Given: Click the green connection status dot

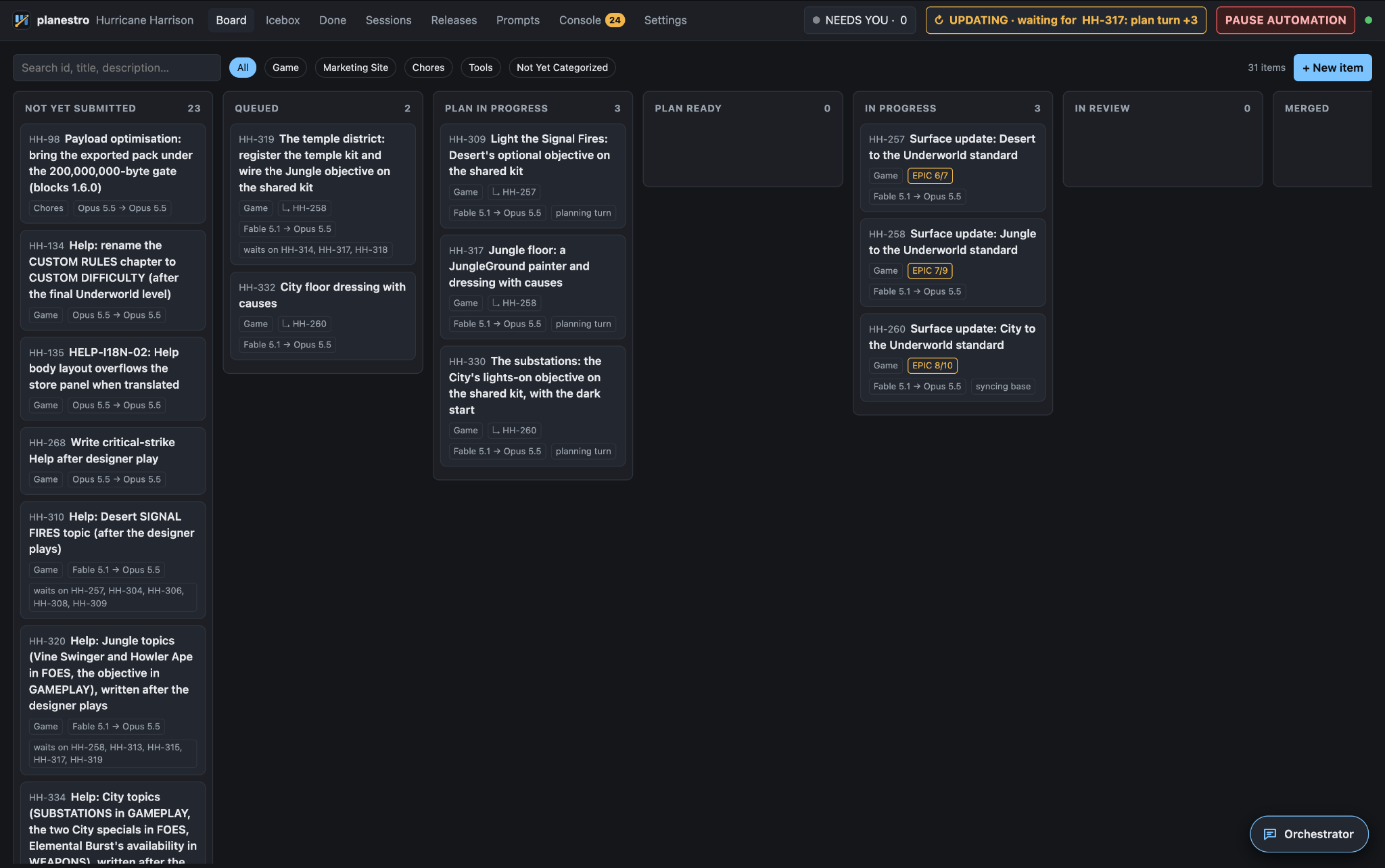Looking at the screenshot, I should (1369, 20).
